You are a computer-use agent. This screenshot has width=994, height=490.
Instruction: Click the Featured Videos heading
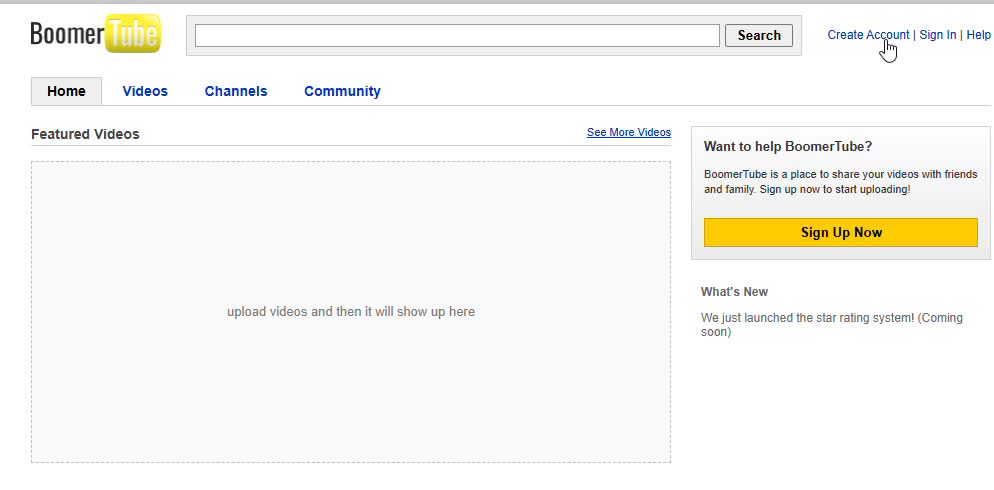tap(85, 134)
